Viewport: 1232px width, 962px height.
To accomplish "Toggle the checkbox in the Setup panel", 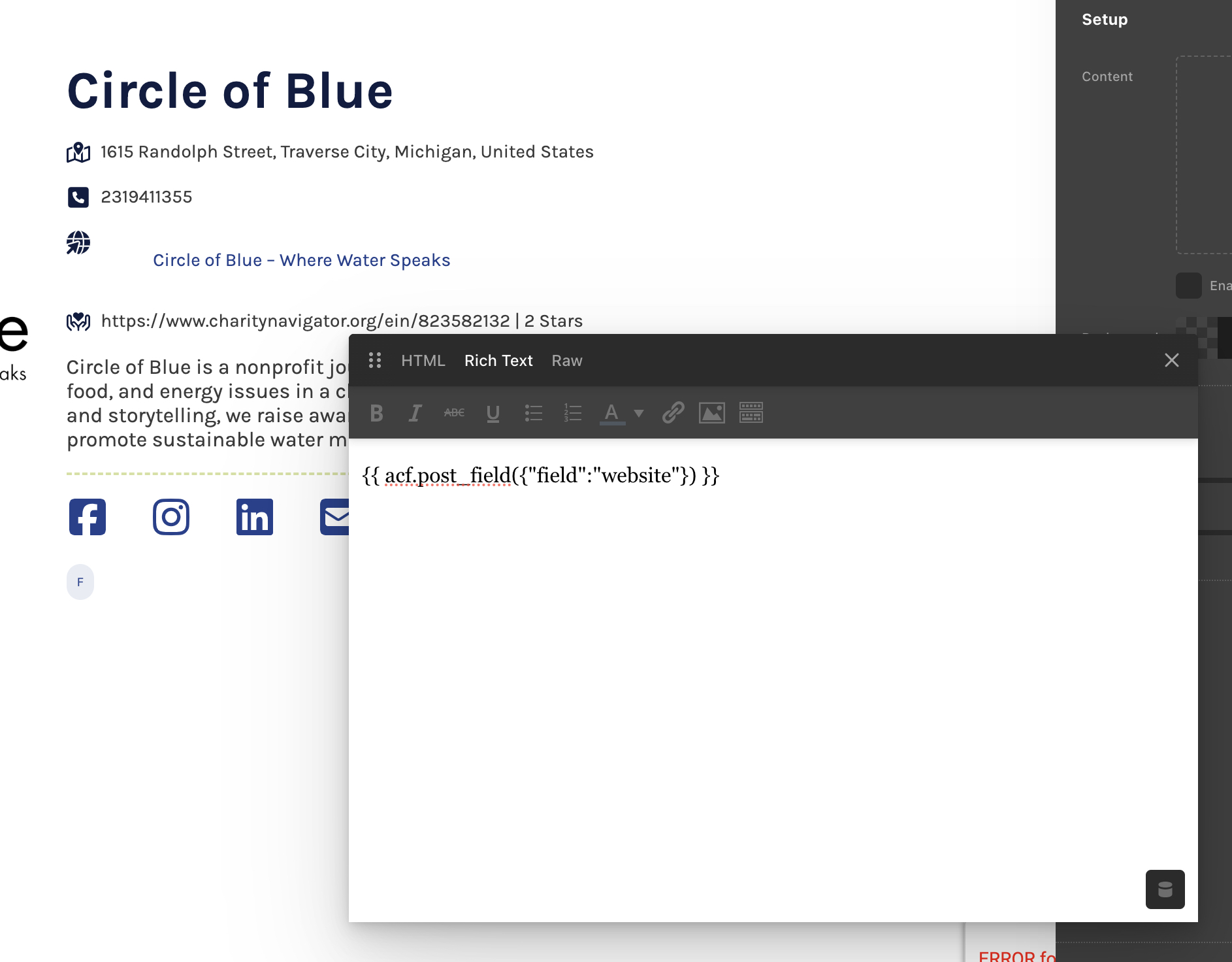I will (1189, 286).
